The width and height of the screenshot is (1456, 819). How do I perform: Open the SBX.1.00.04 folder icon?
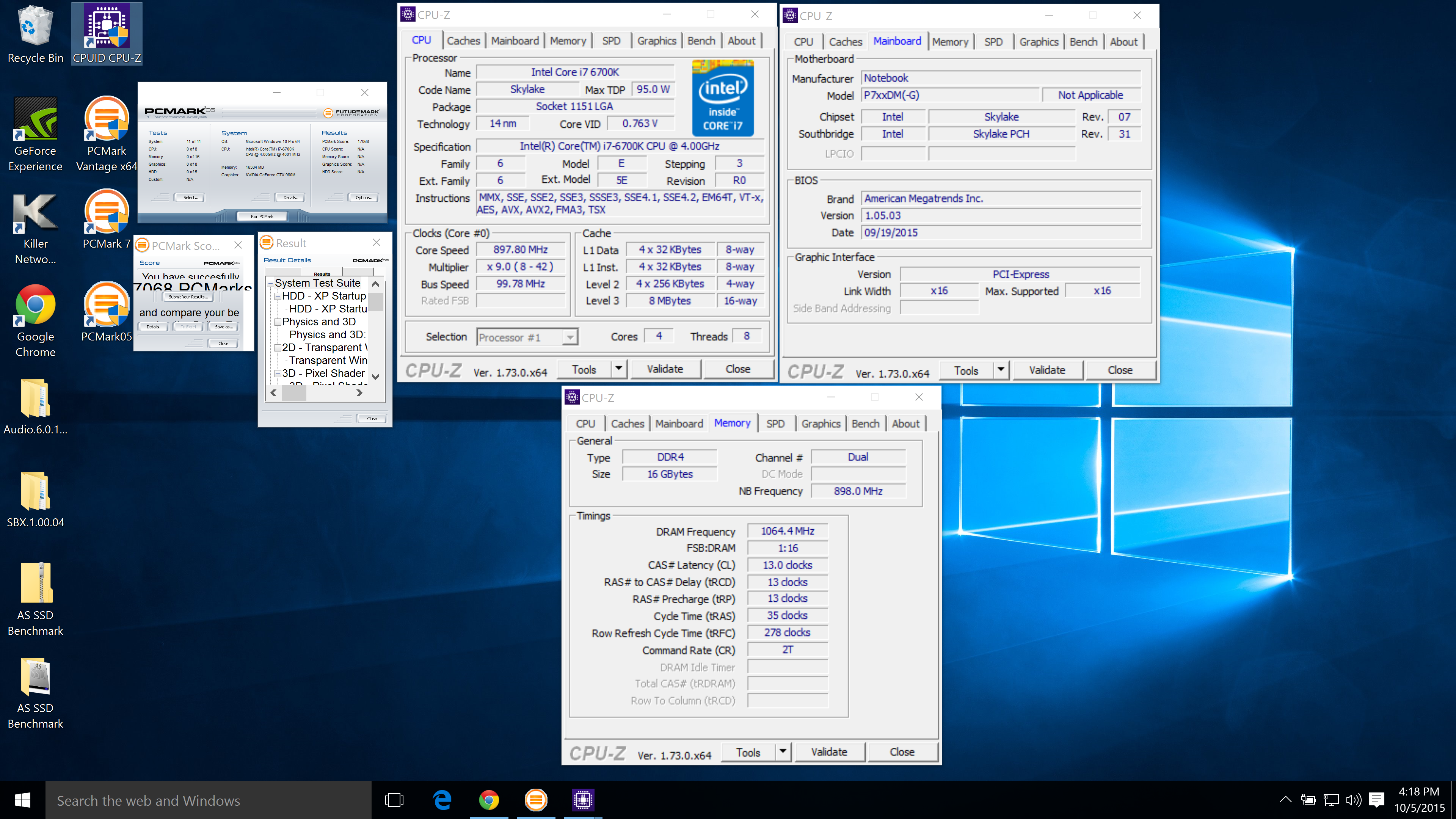click(35, 500)
